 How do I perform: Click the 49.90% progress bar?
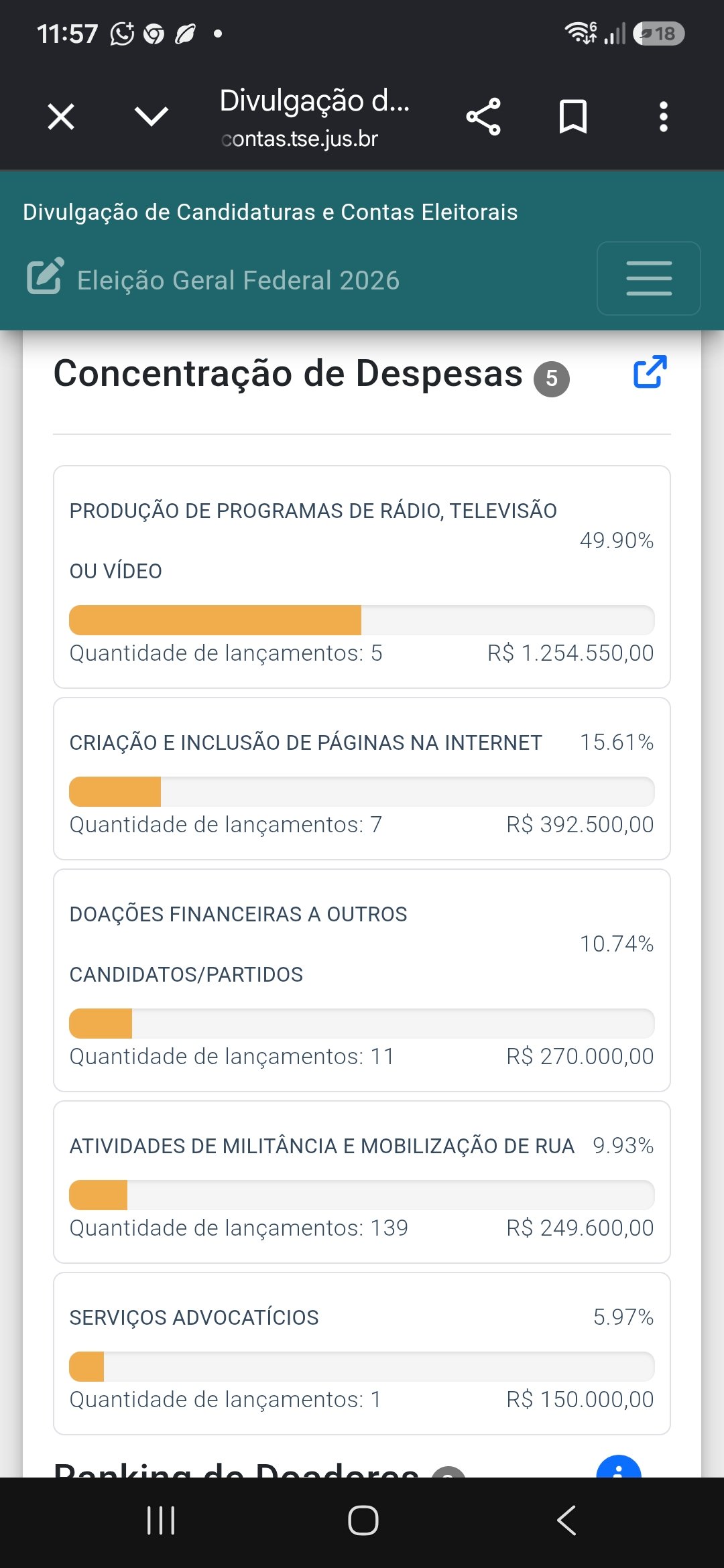click(362, 620)
